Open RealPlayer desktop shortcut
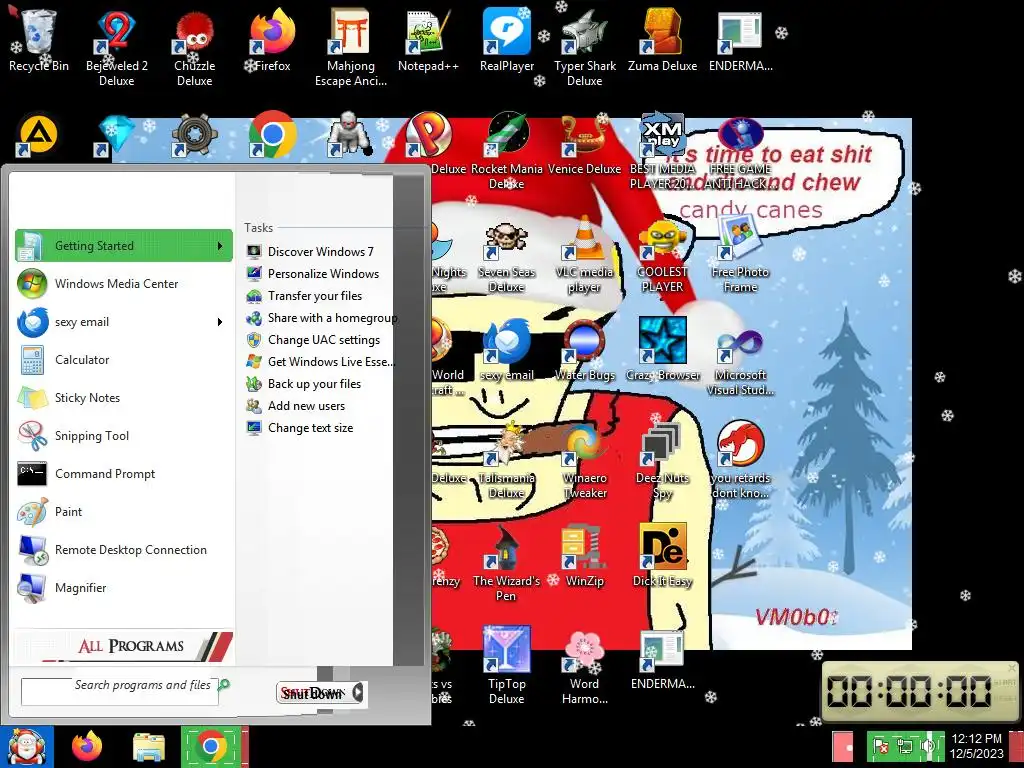 tap(507, 40)
